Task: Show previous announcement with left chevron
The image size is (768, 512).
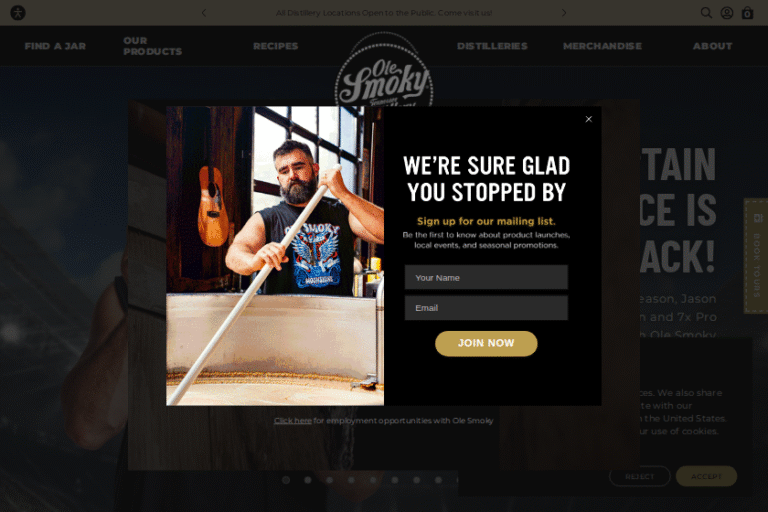Action: [204, 13]
